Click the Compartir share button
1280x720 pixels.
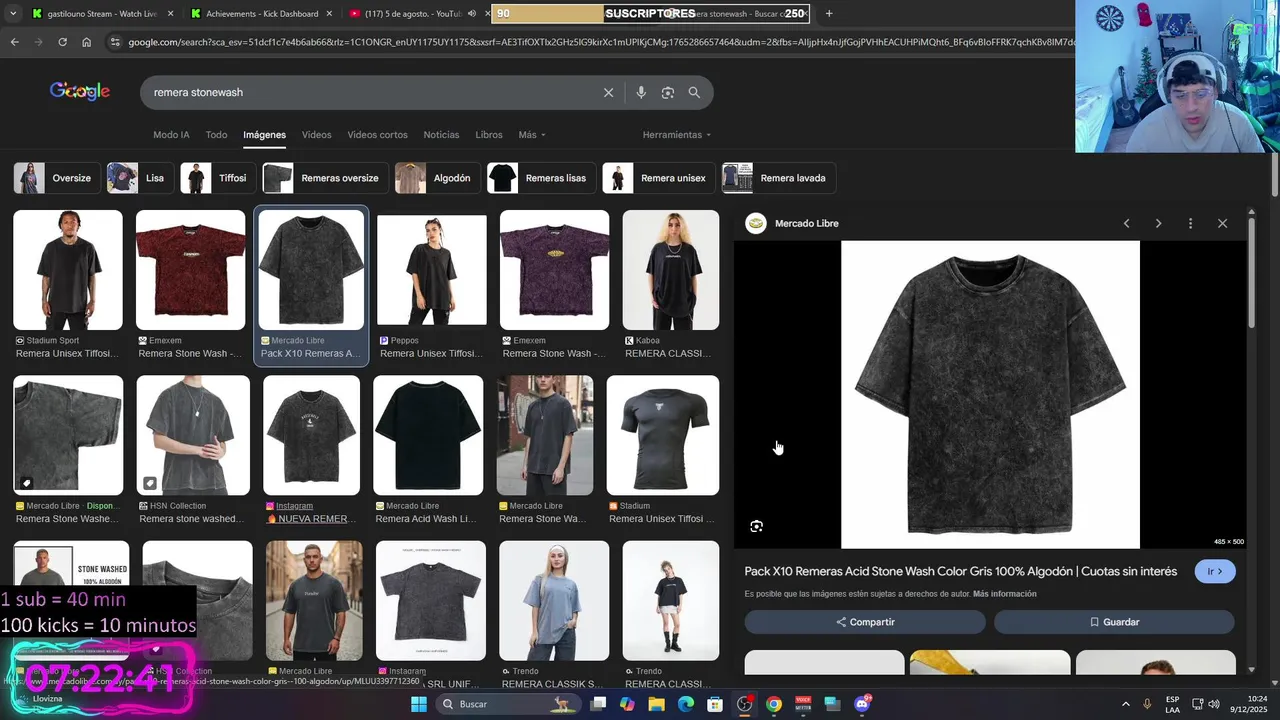pyautogui.click(x=865, y=622)
